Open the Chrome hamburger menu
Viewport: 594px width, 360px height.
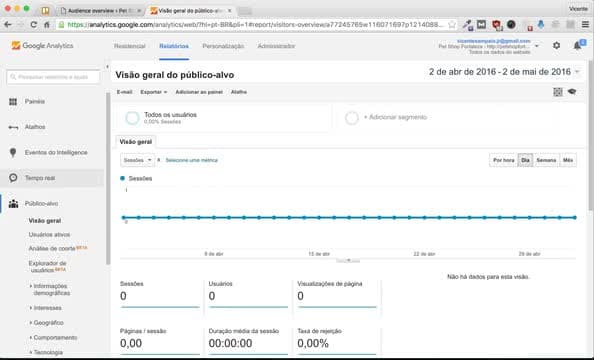[585, 25]
